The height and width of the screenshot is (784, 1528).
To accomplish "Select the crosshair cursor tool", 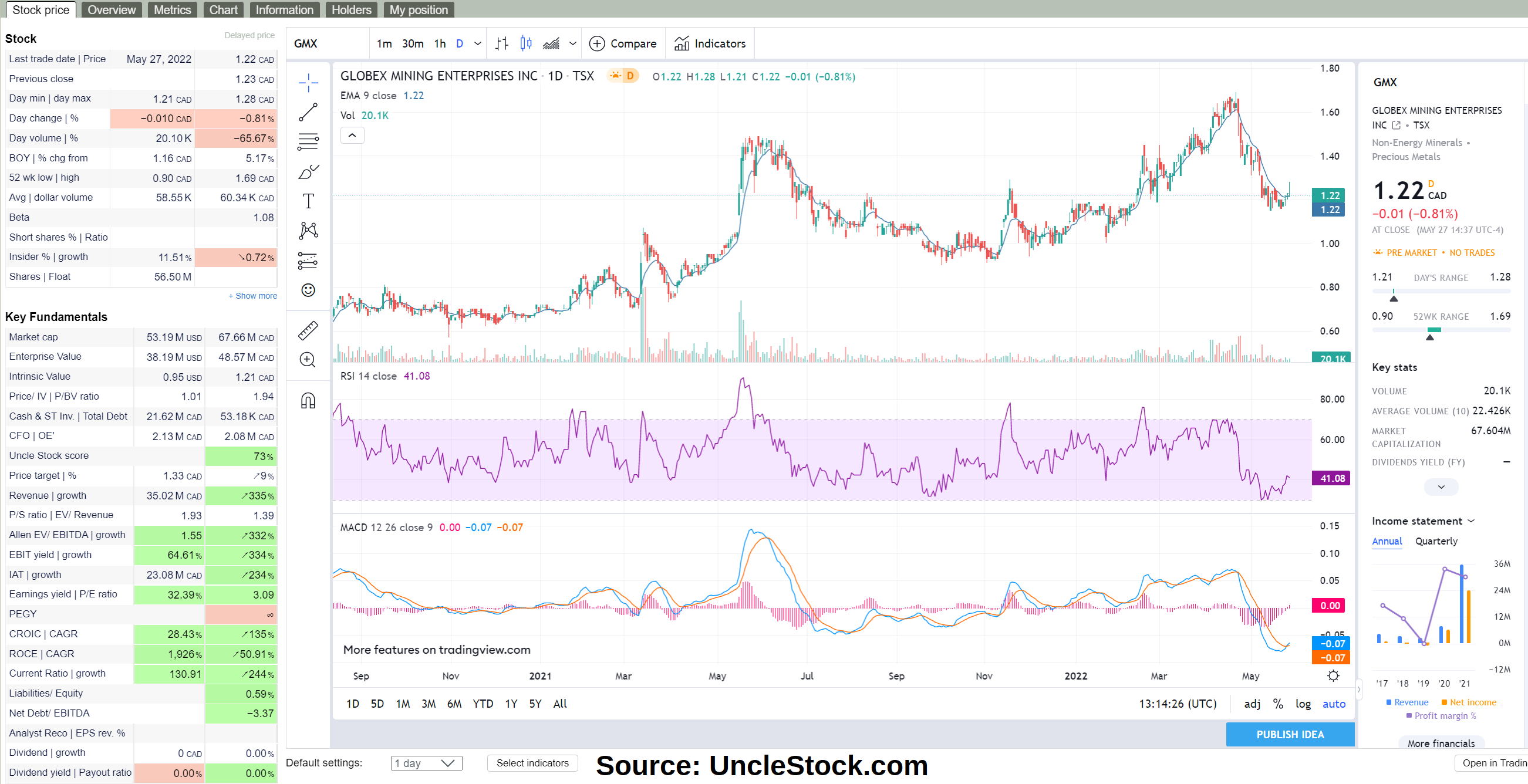I will pyautogui.click(x=308, y=83).
